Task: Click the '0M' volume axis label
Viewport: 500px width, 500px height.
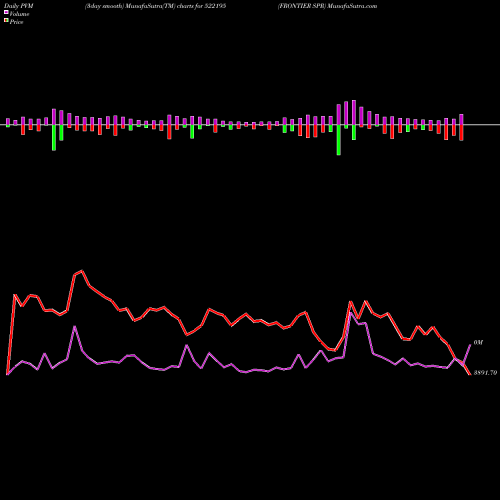Action: click(x=478, y=343)
